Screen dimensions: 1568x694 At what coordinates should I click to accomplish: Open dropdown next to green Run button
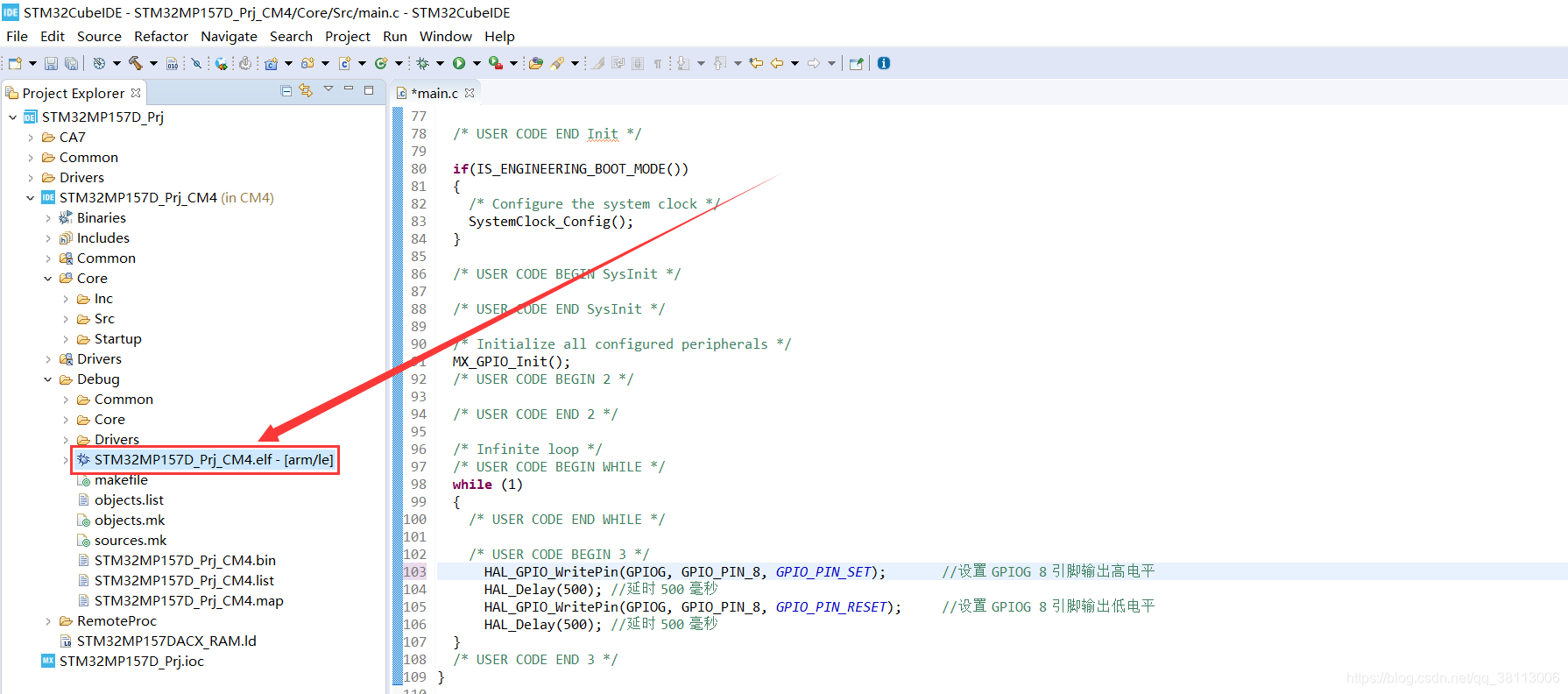(477, 63)
